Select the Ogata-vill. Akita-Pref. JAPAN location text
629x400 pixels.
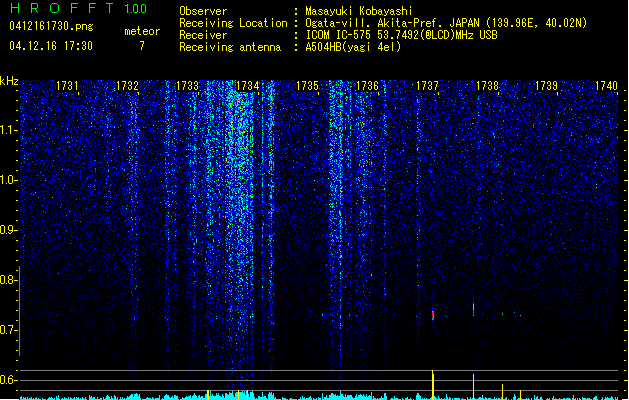click(446, 23)
